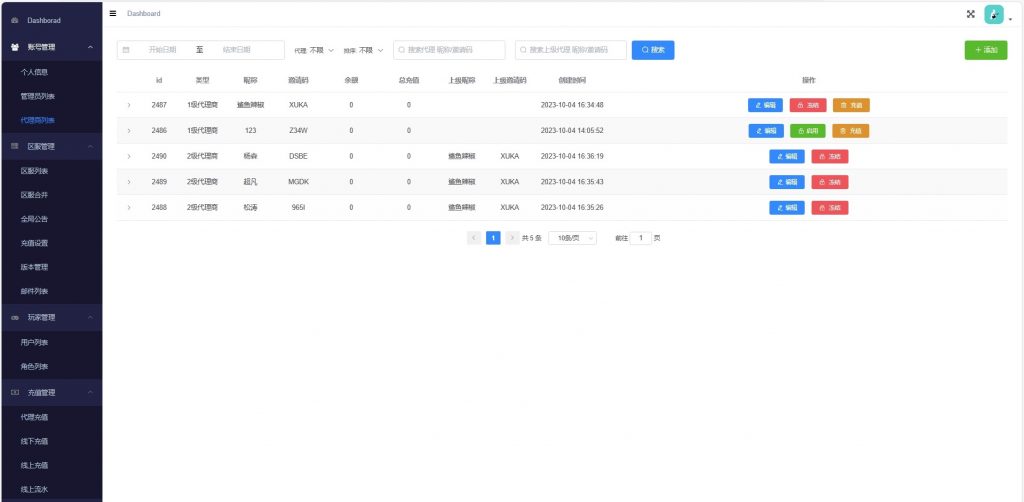Open 管理员列表 in the sidebar
Image resolution: width=1024 pixels, height=502 pixels.
(x=38, y=96)
